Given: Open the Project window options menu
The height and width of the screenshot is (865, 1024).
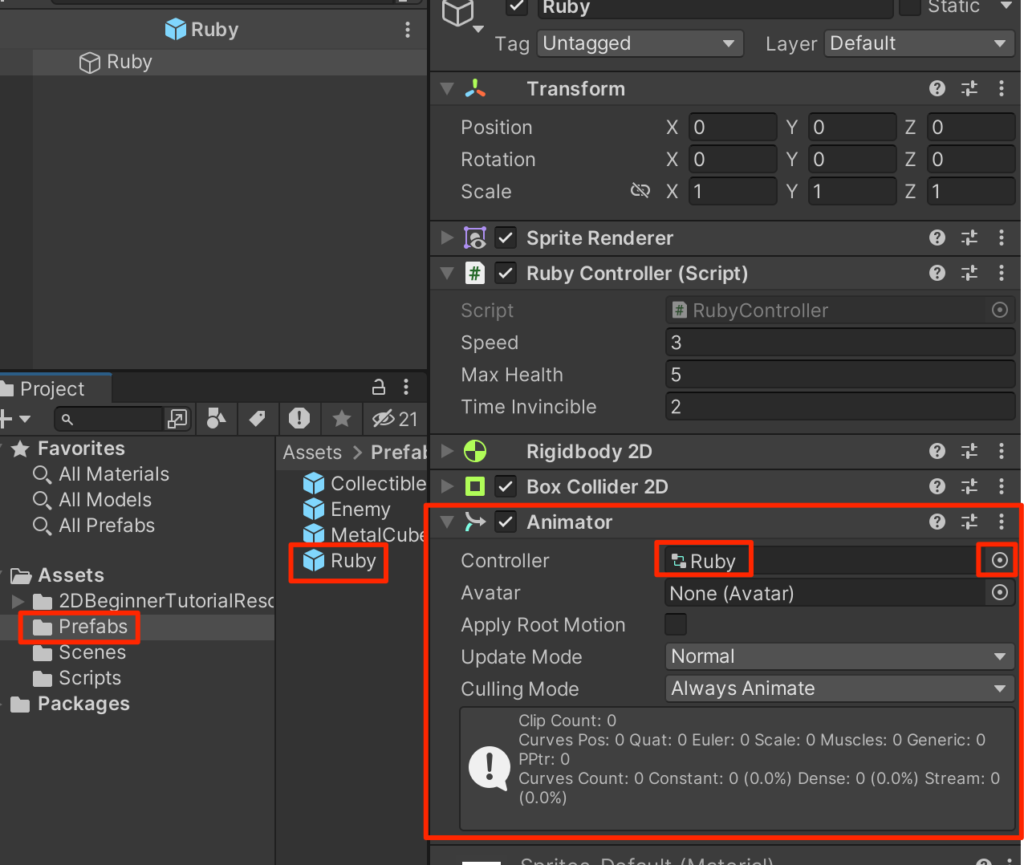Looking at the screenshot, I should point(406,387).
